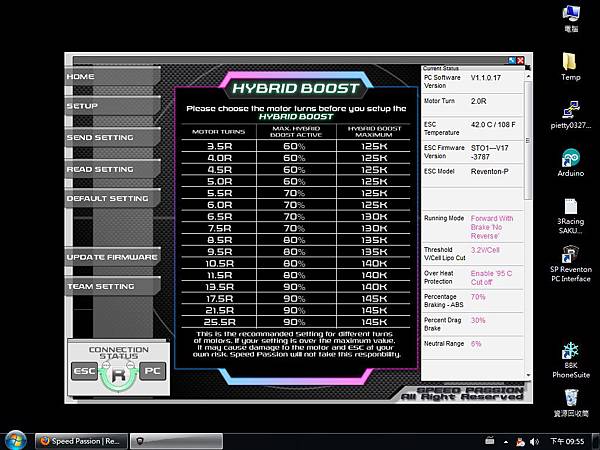Select the 17.5R motor turns row
The width and height of the screenshot is (600, 450).
[296, 298]
